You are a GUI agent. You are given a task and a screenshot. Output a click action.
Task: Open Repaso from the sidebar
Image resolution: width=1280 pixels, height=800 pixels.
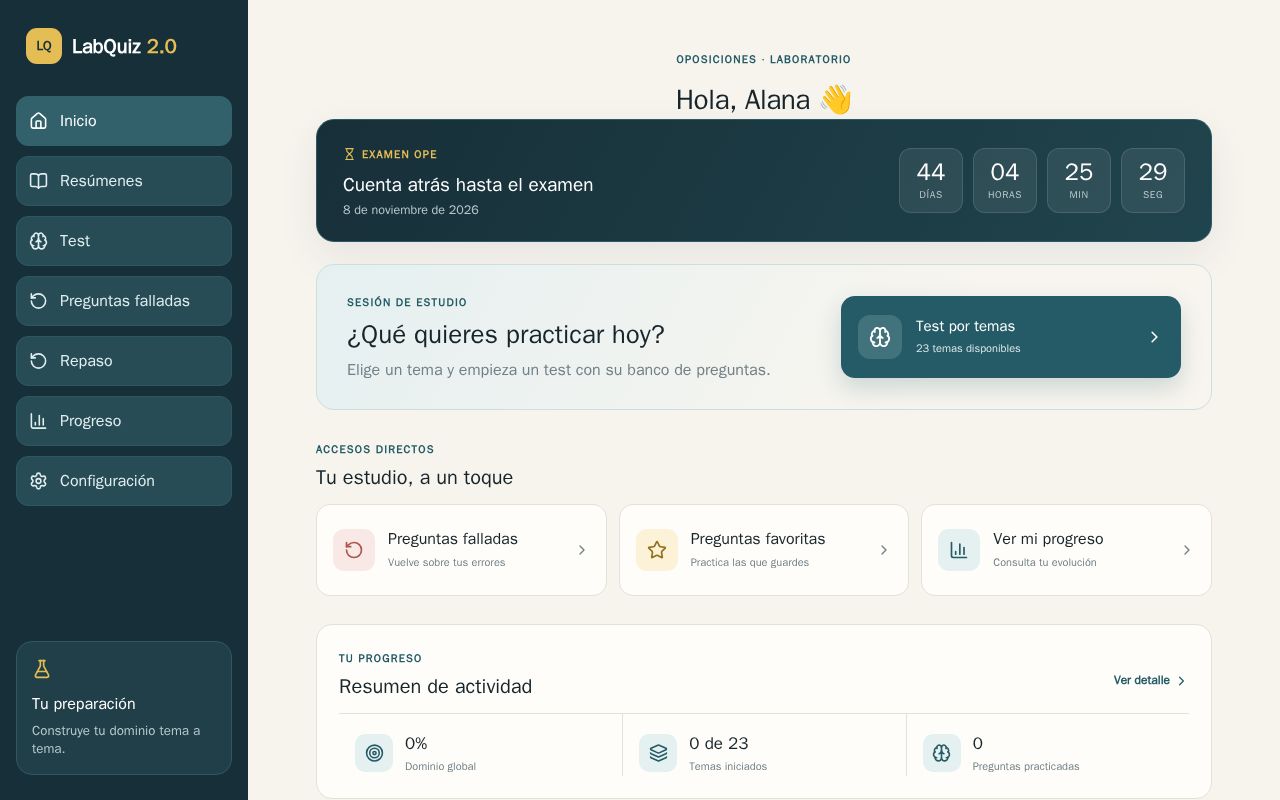click(124, 361)
